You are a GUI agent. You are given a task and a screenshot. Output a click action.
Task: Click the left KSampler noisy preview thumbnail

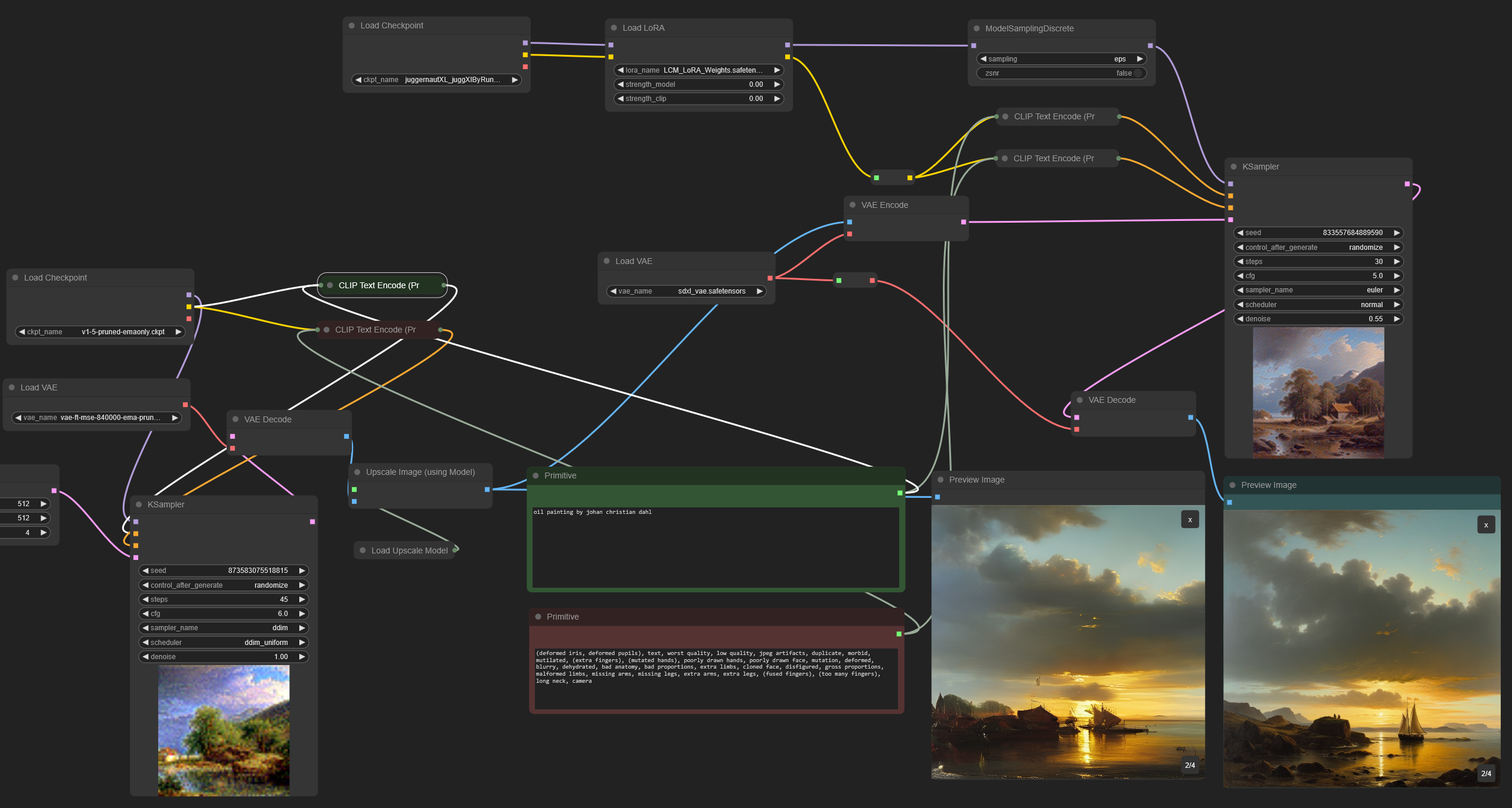pyautogui.click(x=224, y=731)
